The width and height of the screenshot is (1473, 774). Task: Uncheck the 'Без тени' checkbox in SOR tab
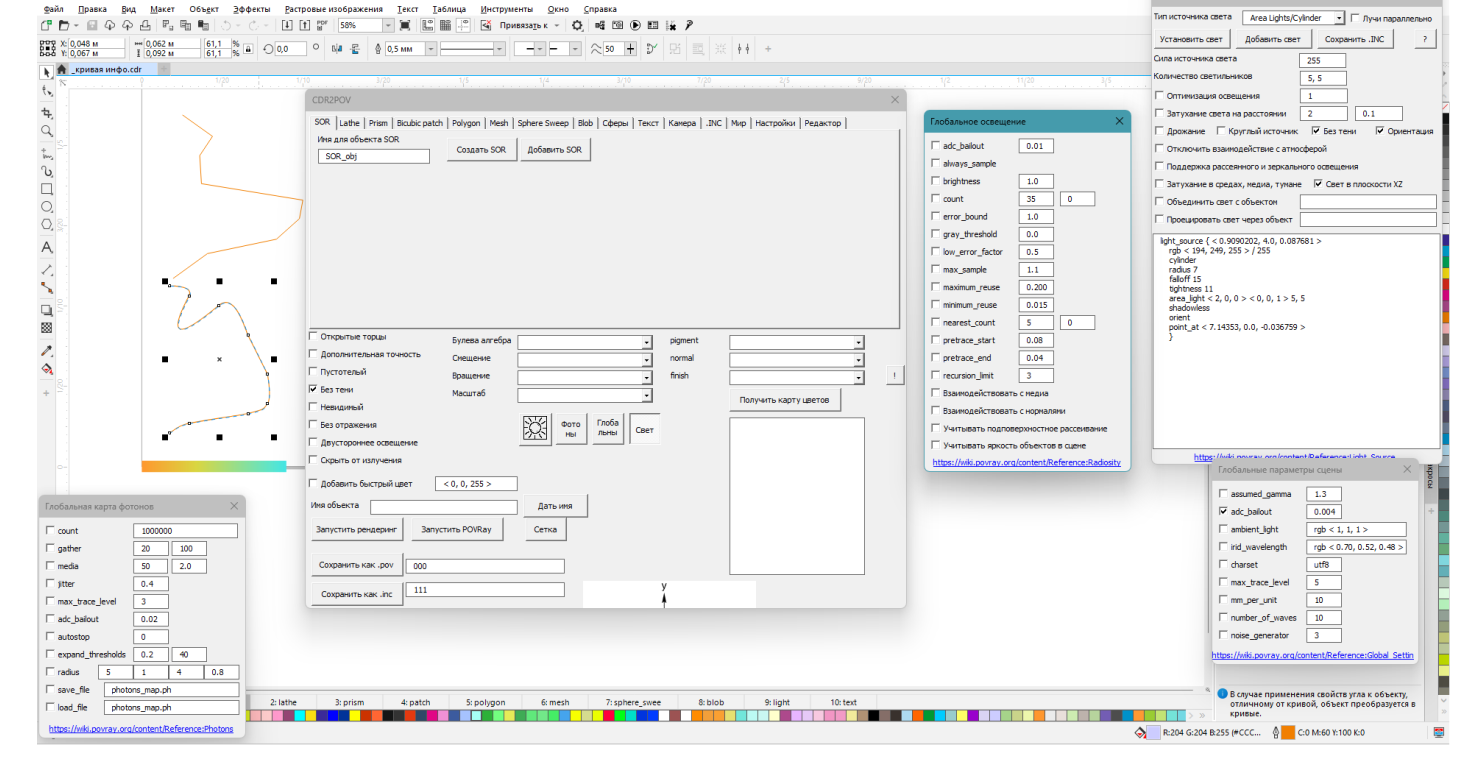[314, 390]
